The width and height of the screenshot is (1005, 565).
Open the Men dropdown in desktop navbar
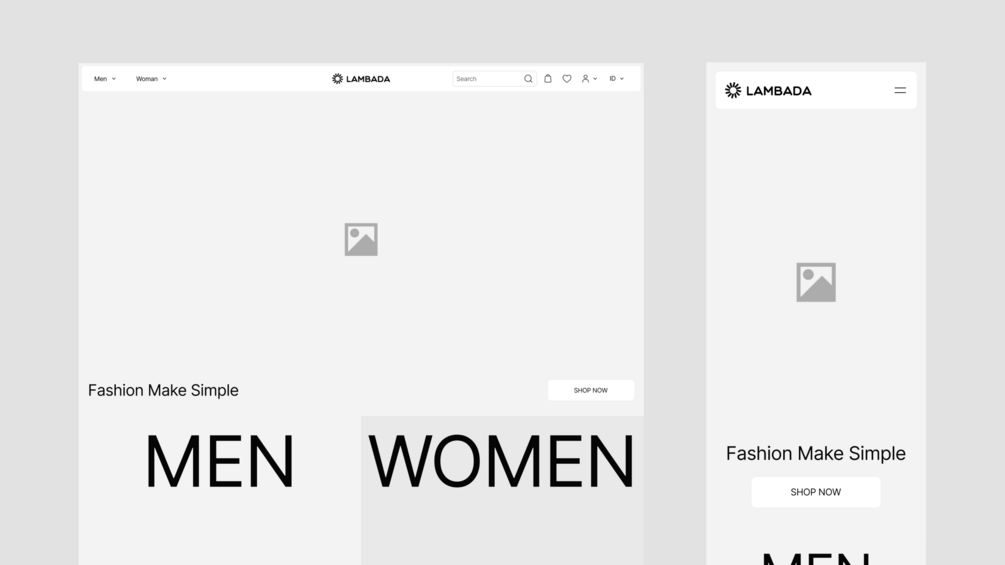(104, 79)
